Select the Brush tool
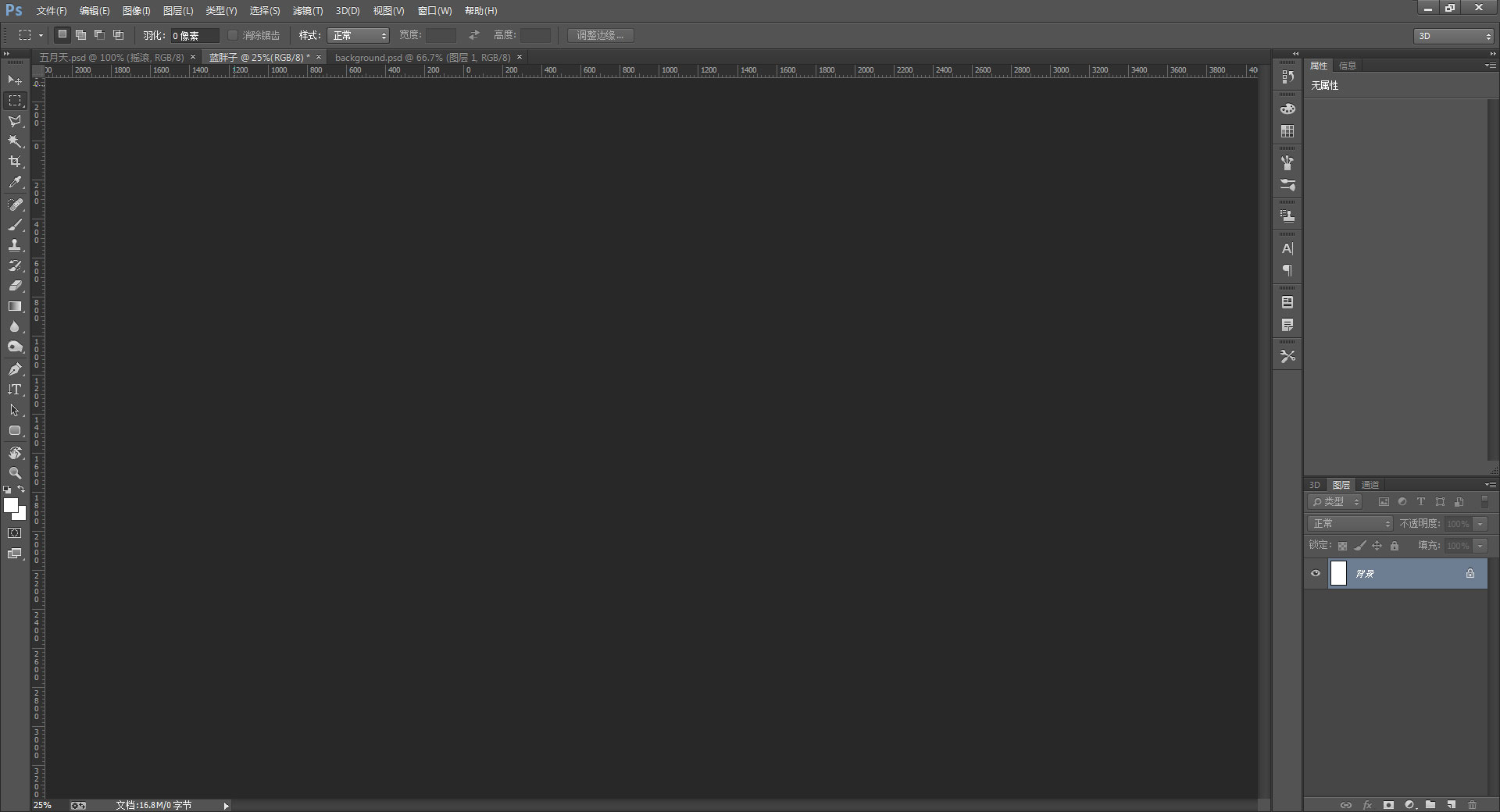This screenshot has width=1500, height=812. tap(15, 225)
